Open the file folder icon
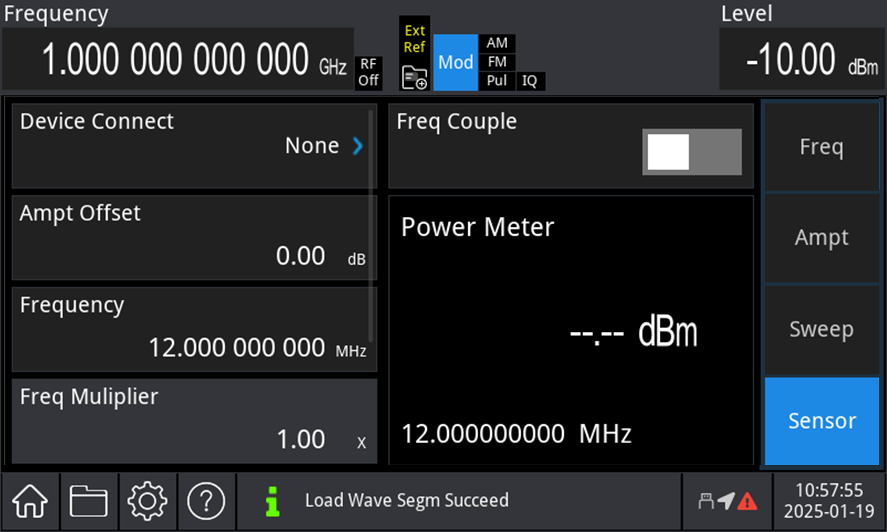Screen dimensions: 887x532 coord(88,499)
